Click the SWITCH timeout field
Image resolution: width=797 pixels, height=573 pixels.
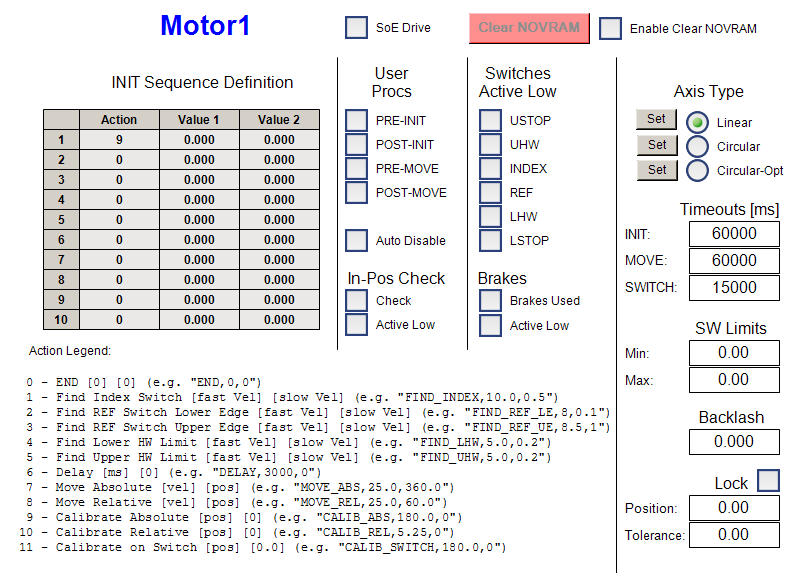pyautogui.click(x=734, y=287)
